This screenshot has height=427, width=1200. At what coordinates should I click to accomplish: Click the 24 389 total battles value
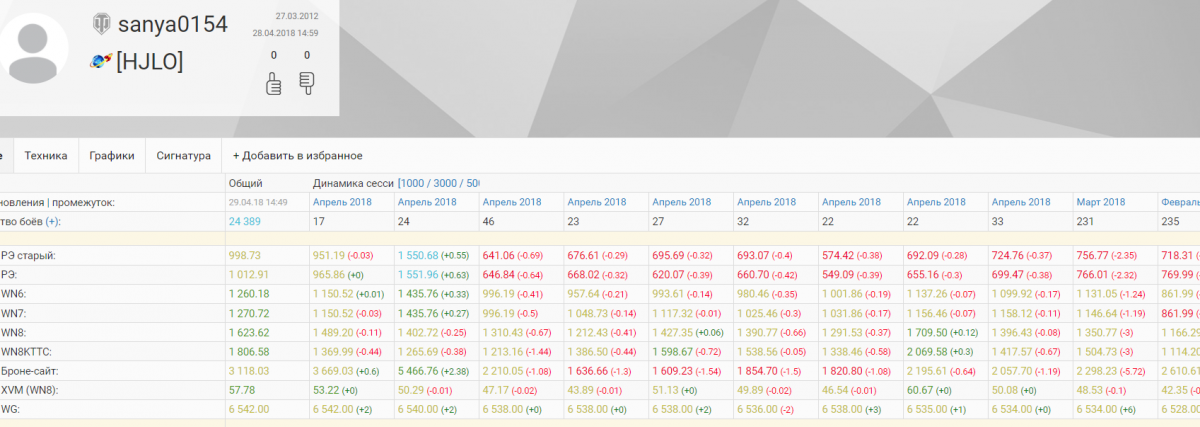click(245, 221)
